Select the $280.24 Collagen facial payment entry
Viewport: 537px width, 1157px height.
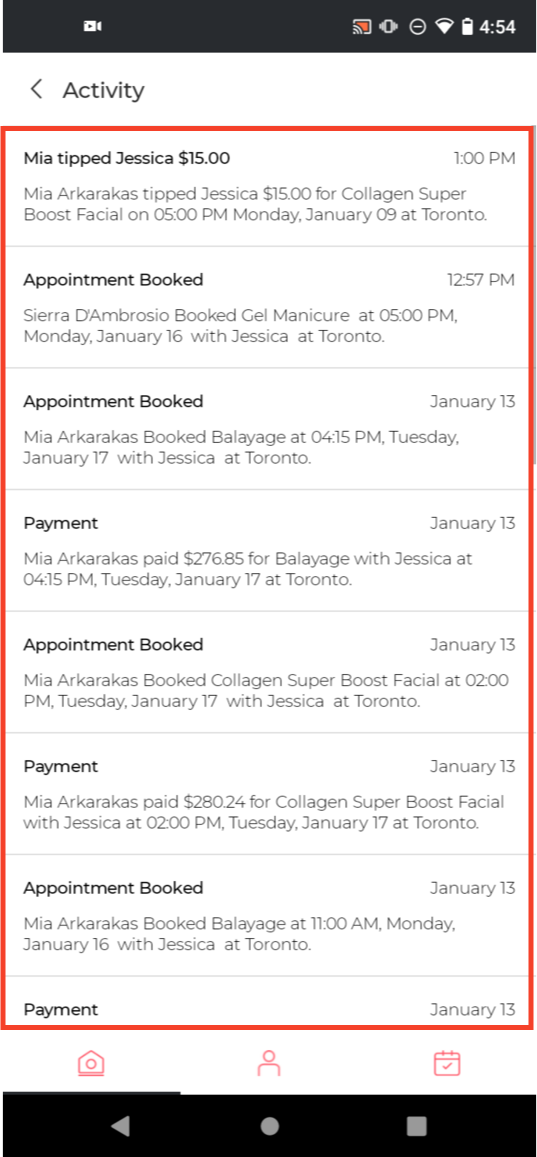tap(268, 794)
